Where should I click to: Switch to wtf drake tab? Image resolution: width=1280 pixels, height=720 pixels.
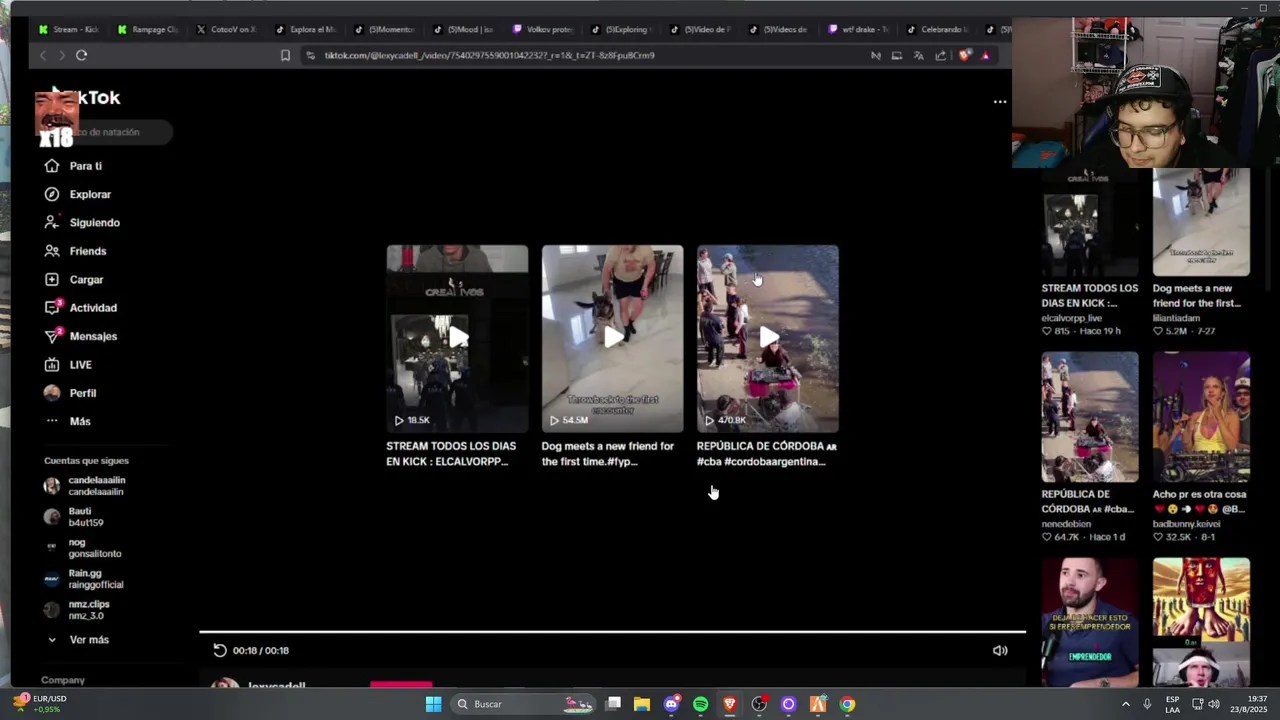[859, 30]
